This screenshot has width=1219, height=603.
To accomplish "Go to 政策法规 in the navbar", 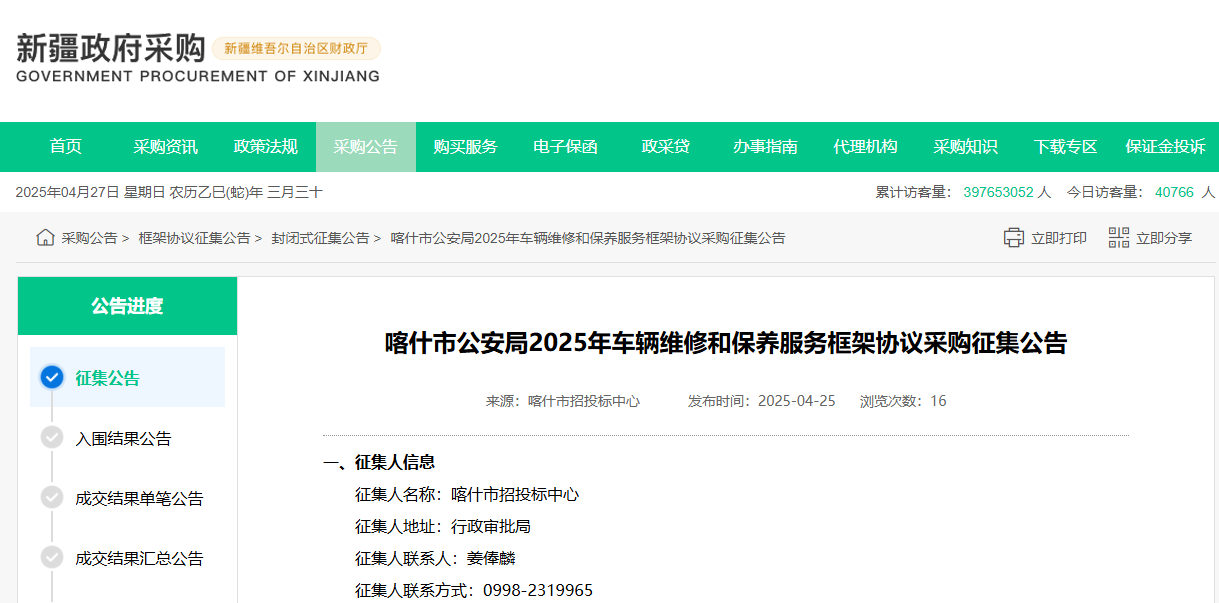I will click(x=266, y=147).
